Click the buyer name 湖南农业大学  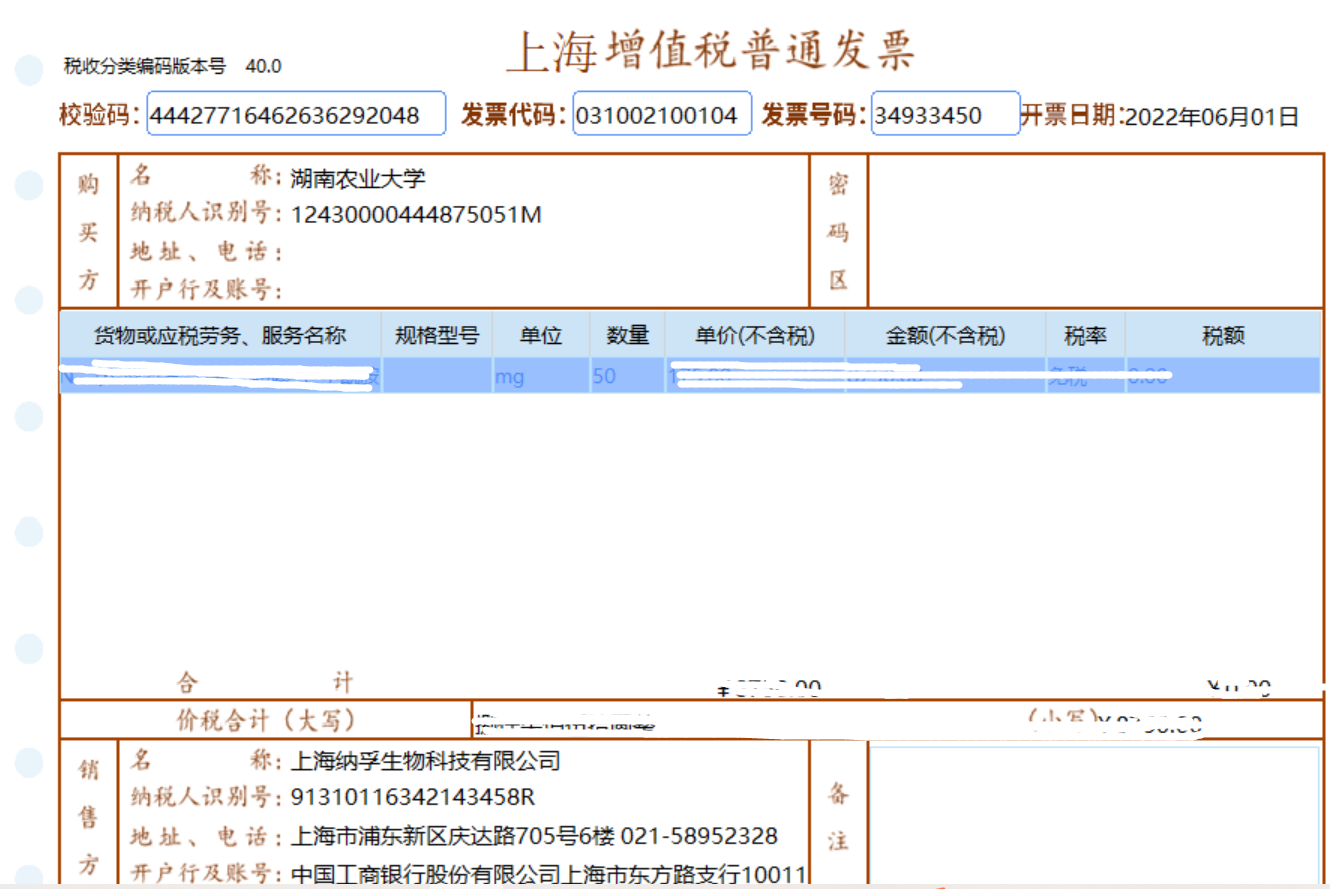pyautogui.click(x=357, y=179)
